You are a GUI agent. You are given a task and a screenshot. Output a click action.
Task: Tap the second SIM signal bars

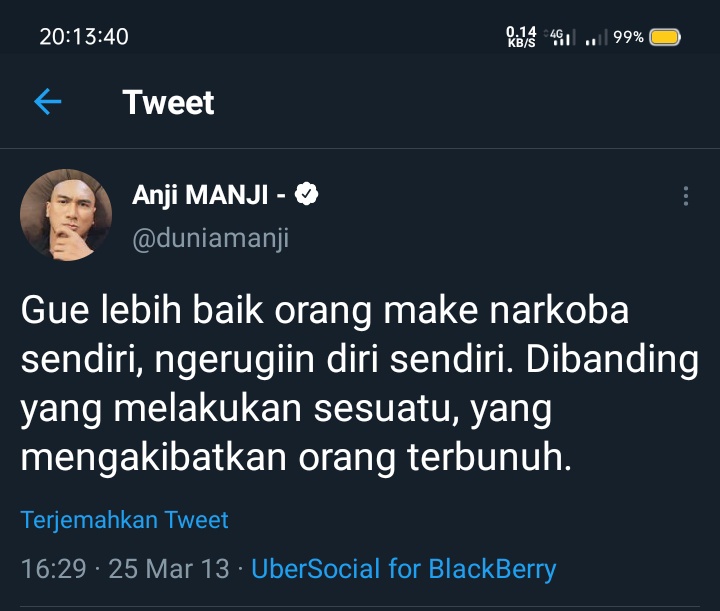pyautogui.click(x=596, y=38)
